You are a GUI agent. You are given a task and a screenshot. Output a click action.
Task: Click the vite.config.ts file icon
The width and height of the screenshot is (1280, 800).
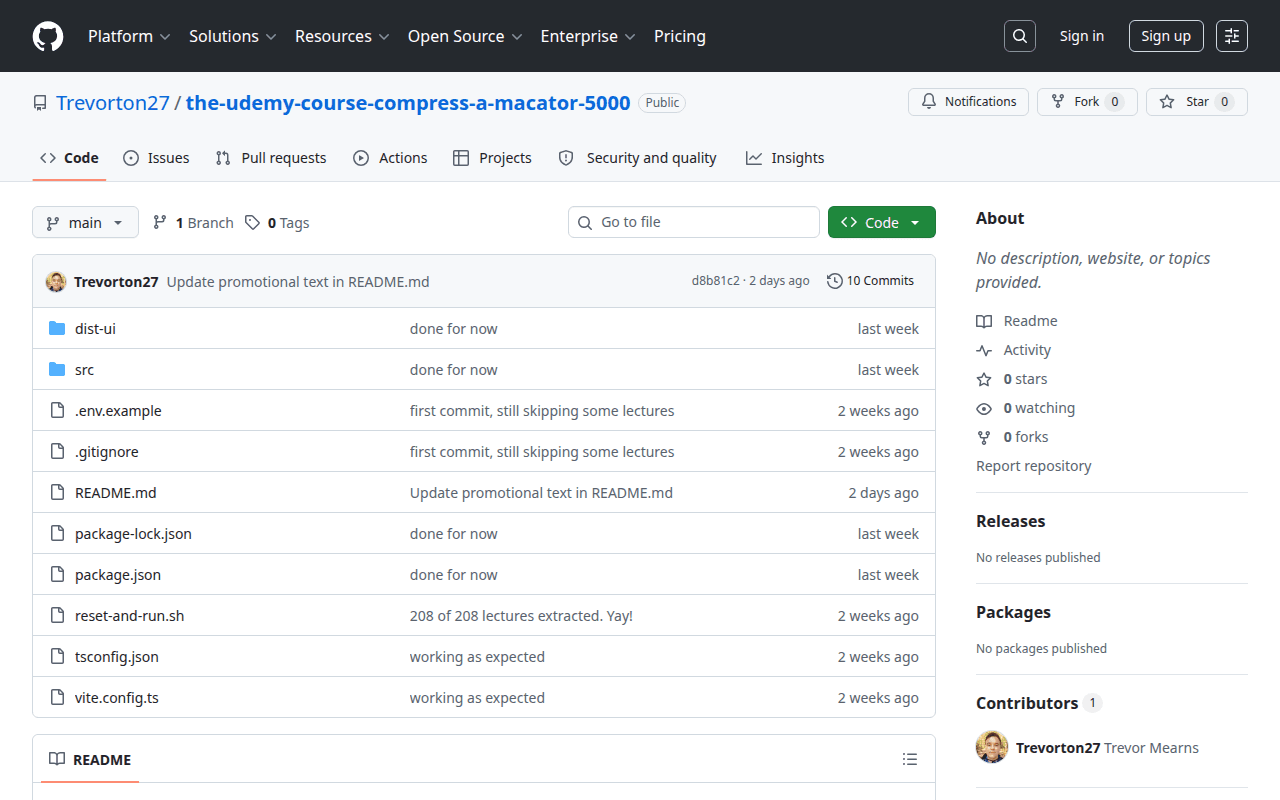57,697
